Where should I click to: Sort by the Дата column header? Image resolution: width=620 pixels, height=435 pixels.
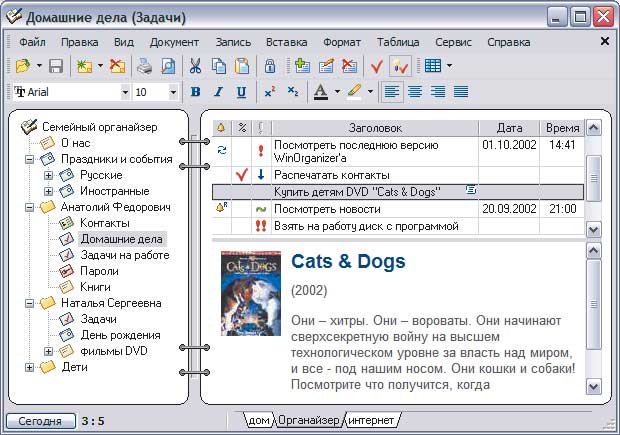click(509, 128)
